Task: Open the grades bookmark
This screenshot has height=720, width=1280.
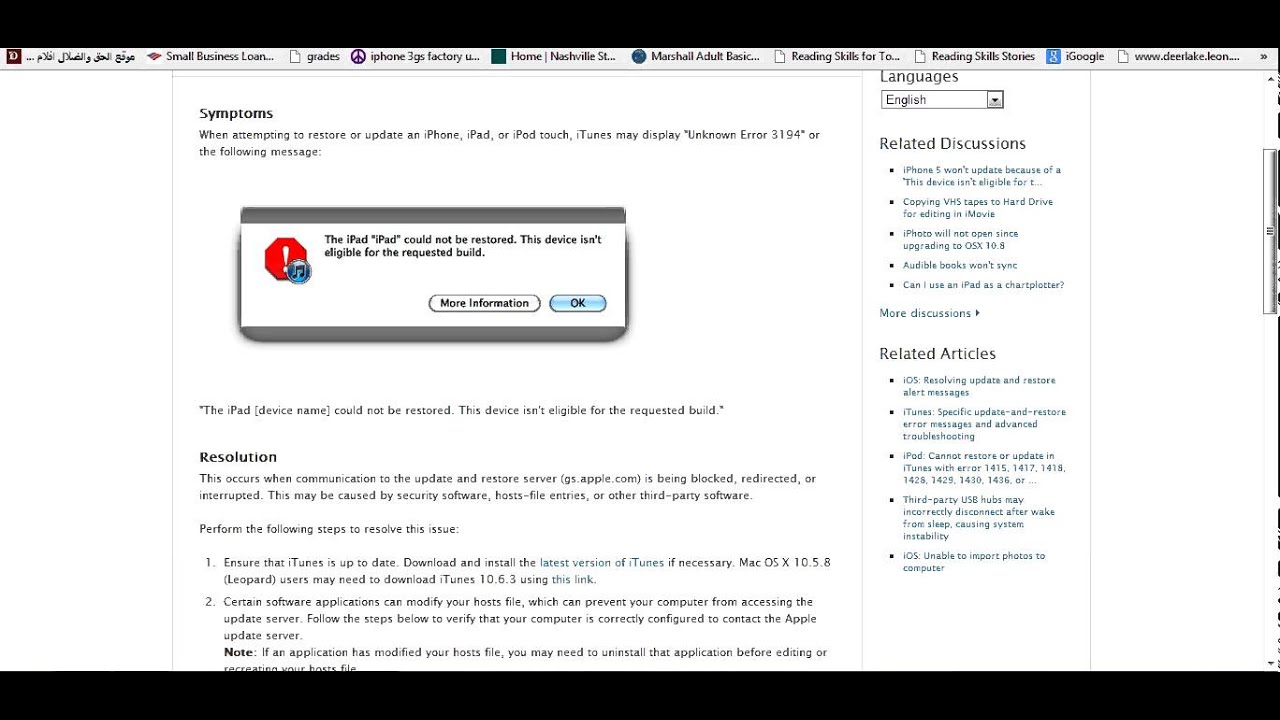Action: pos(314,57)
